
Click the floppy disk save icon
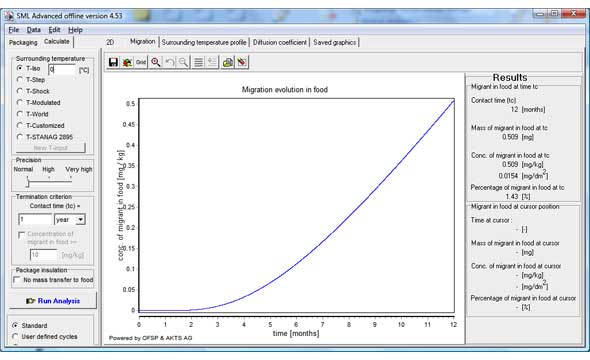pos(113,62)
